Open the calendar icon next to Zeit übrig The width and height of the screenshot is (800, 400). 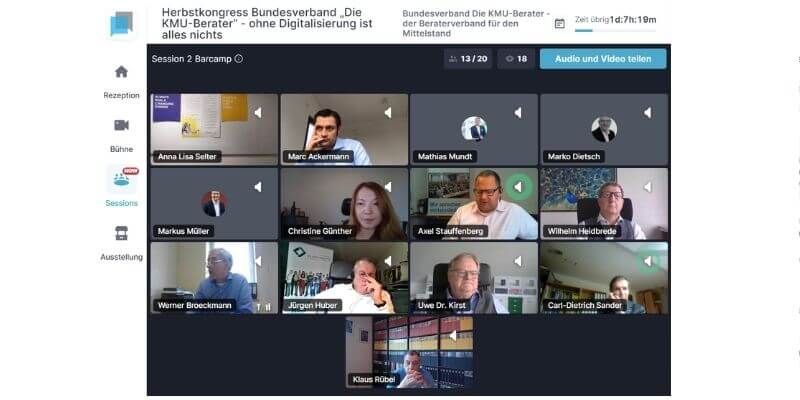560,23
